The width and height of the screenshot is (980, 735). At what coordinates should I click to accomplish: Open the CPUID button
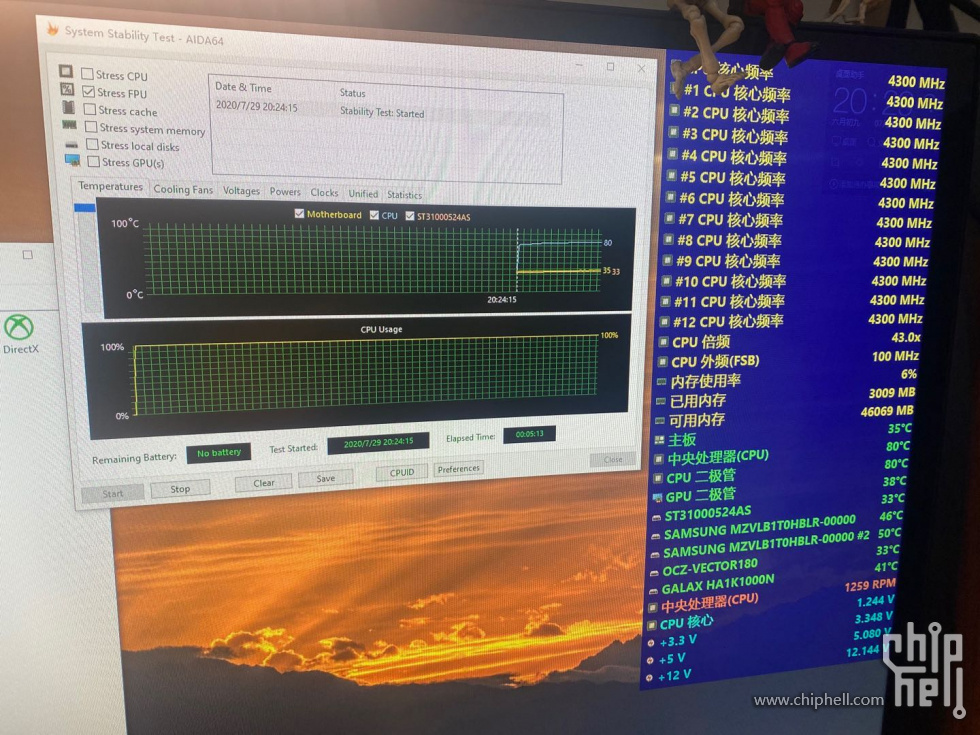[402, 472]
